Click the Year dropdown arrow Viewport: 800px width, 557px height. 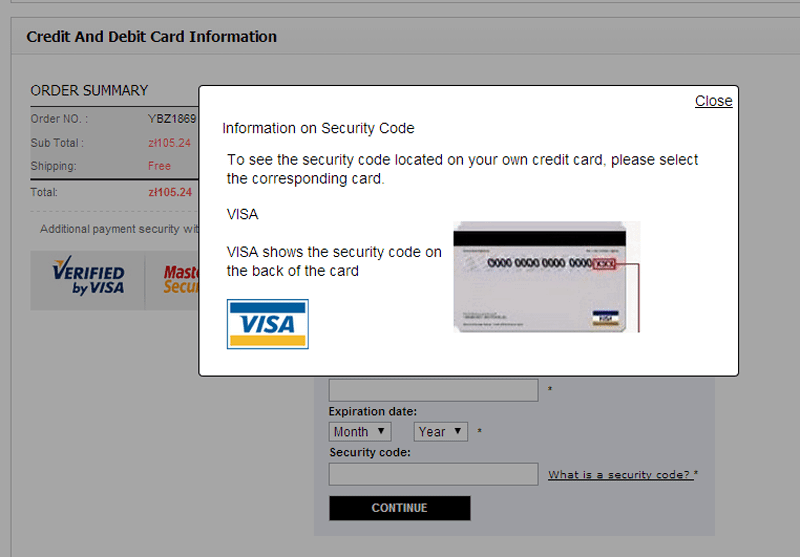pos(458,431)
